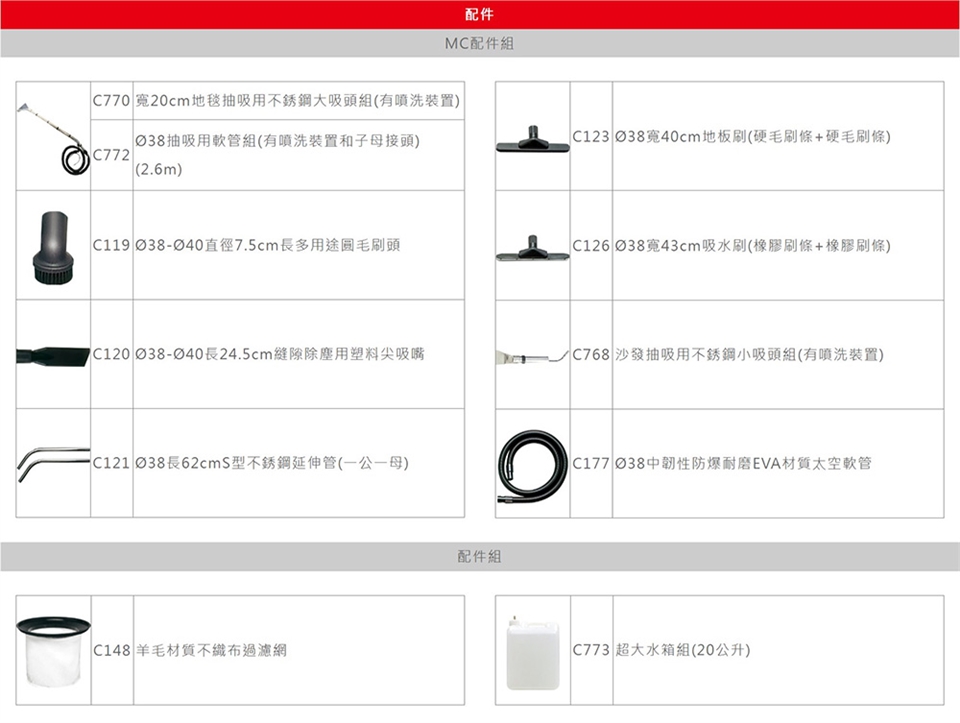Viewport: 960px width, 723px height.
Task: Click the C770 product code cell
Action: [111, 101]
